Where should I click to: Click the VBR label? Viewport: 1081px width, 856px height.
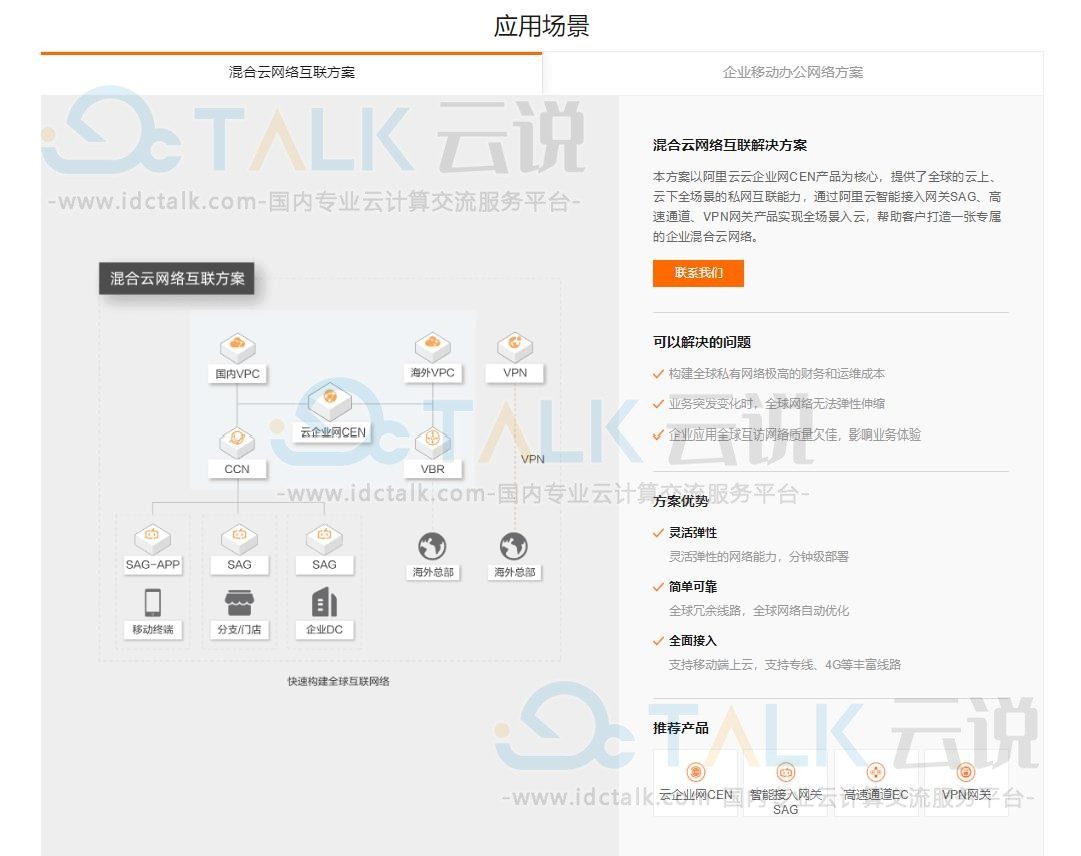pyautogui.click(x=433, y=469)
